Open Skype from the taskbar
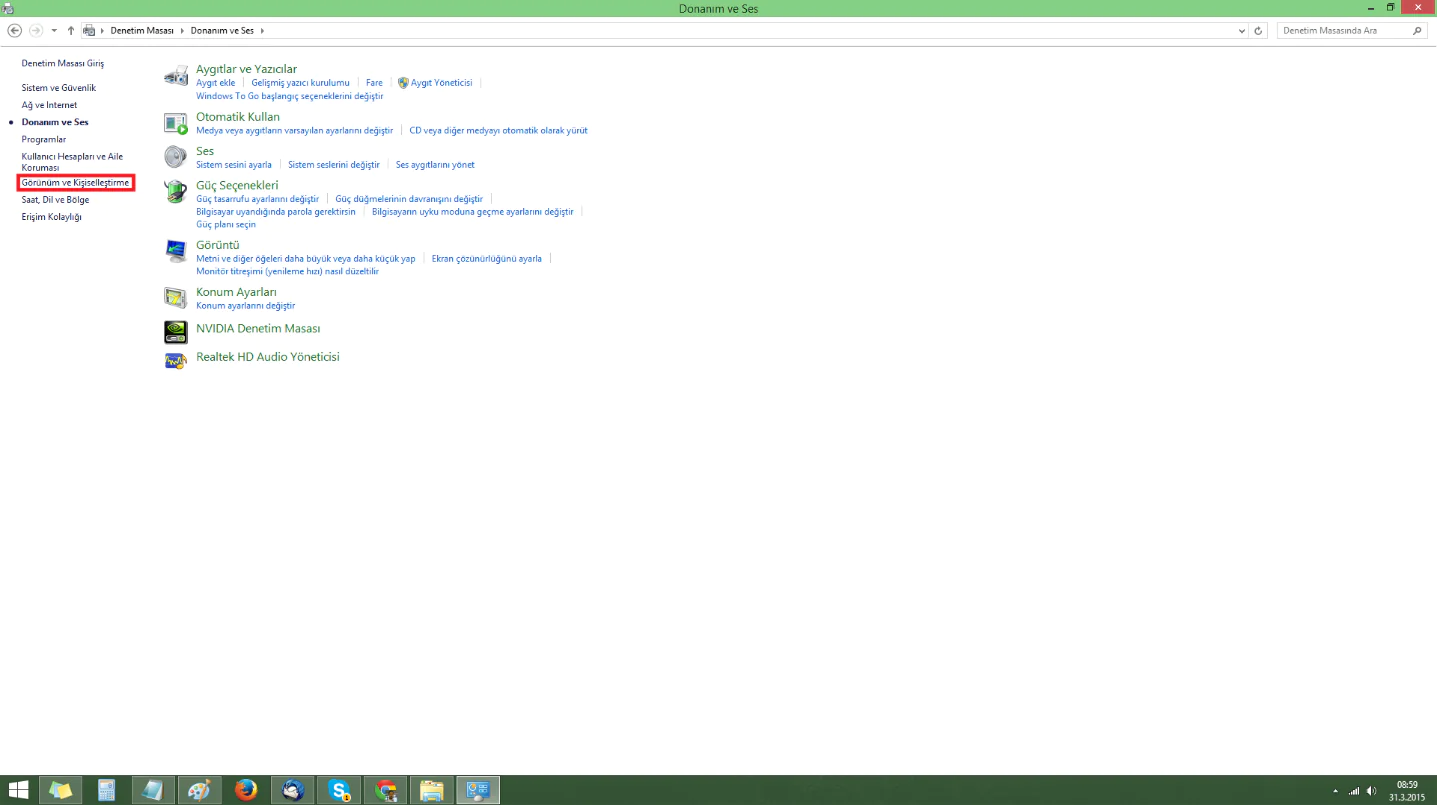Viewport: 1437px width, 805px height. pyautogui.click(x=338, y=789)
